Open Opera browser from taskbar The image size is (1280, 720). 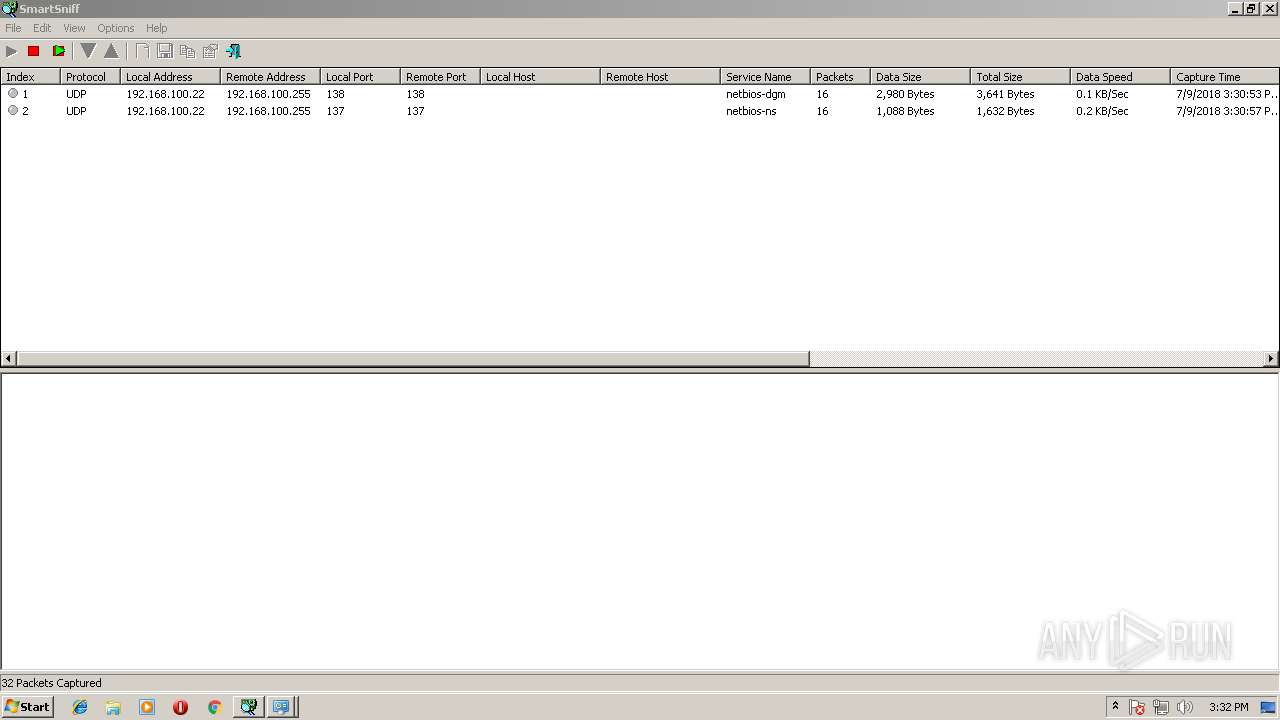pos(180,707)
